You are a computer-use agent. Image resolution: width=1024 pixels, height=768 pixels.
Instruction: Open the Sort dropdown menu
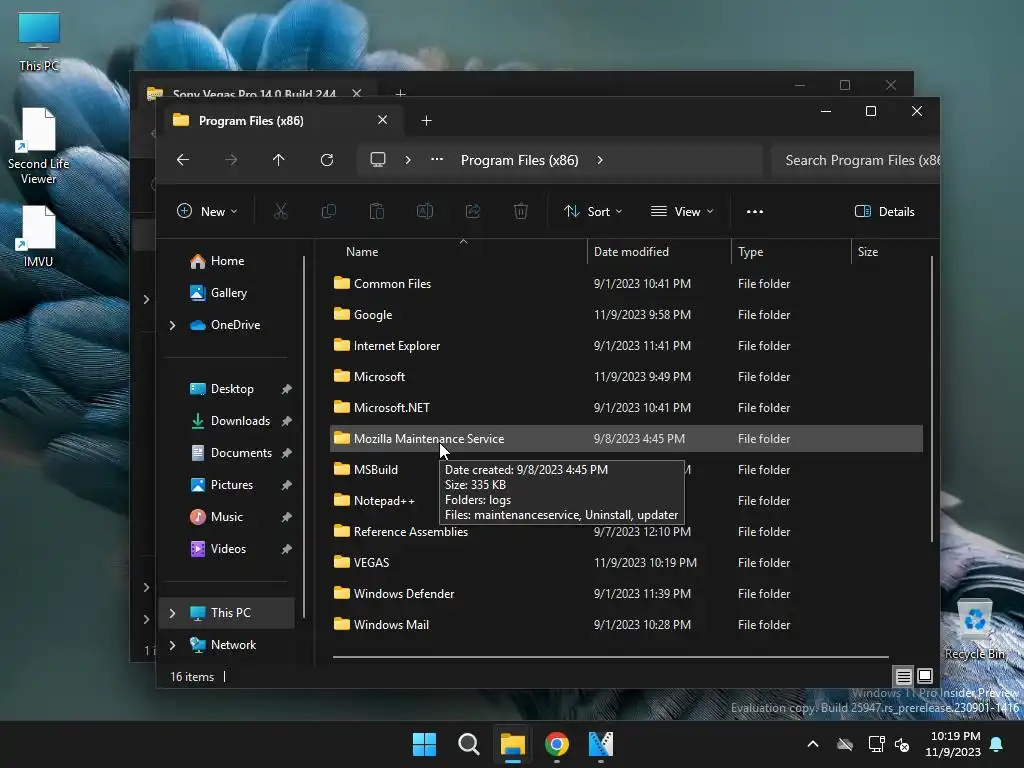[593, 211]
